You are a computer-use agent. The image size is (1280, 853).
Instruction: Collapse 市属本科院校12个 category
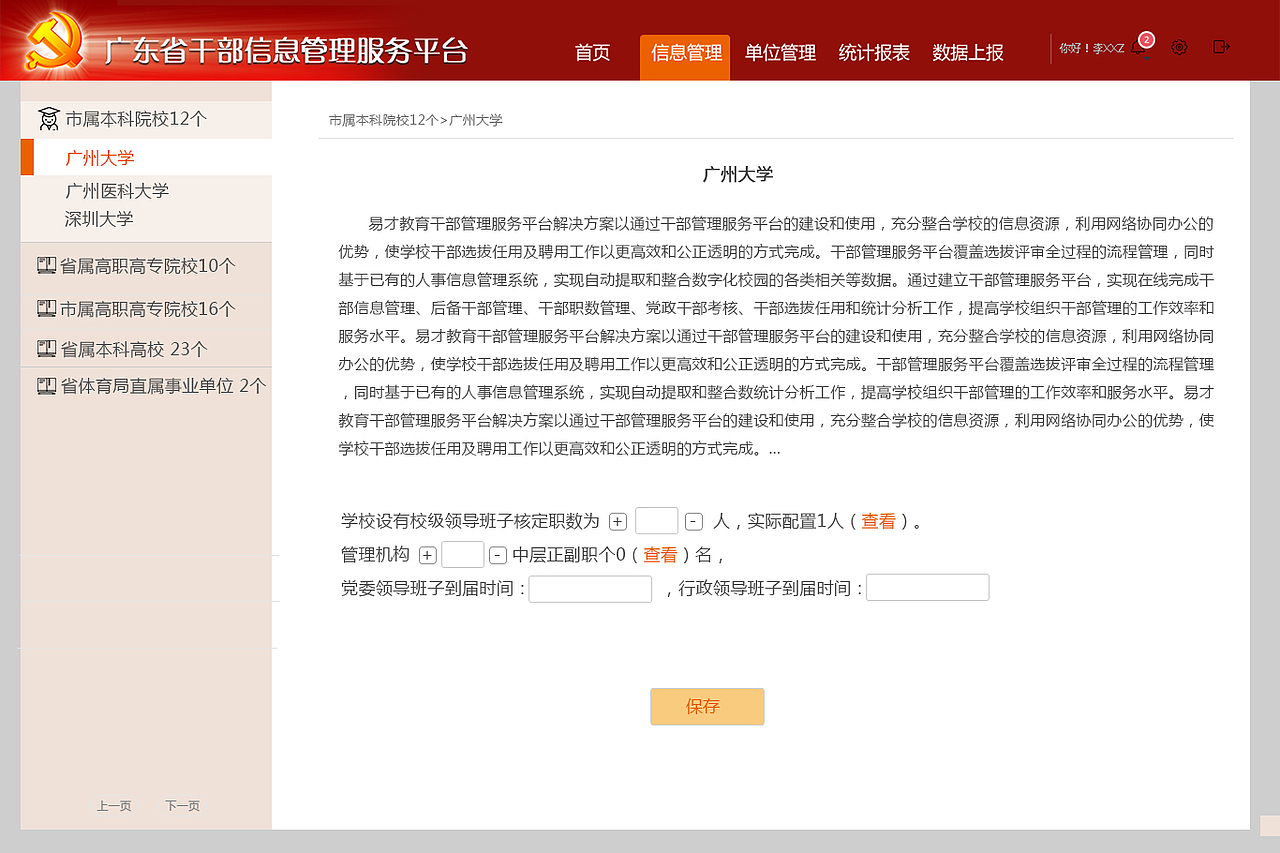146,119
